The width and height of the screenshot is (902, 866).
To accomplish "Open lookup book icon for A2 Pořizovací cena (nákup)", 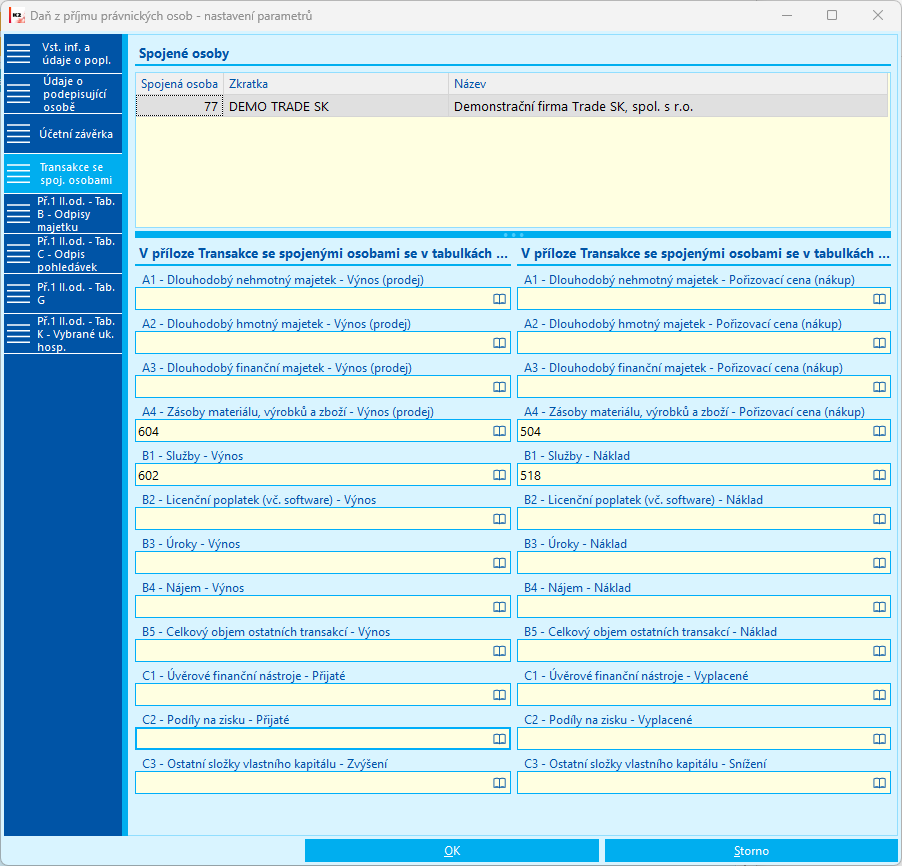I will (879, 343).
